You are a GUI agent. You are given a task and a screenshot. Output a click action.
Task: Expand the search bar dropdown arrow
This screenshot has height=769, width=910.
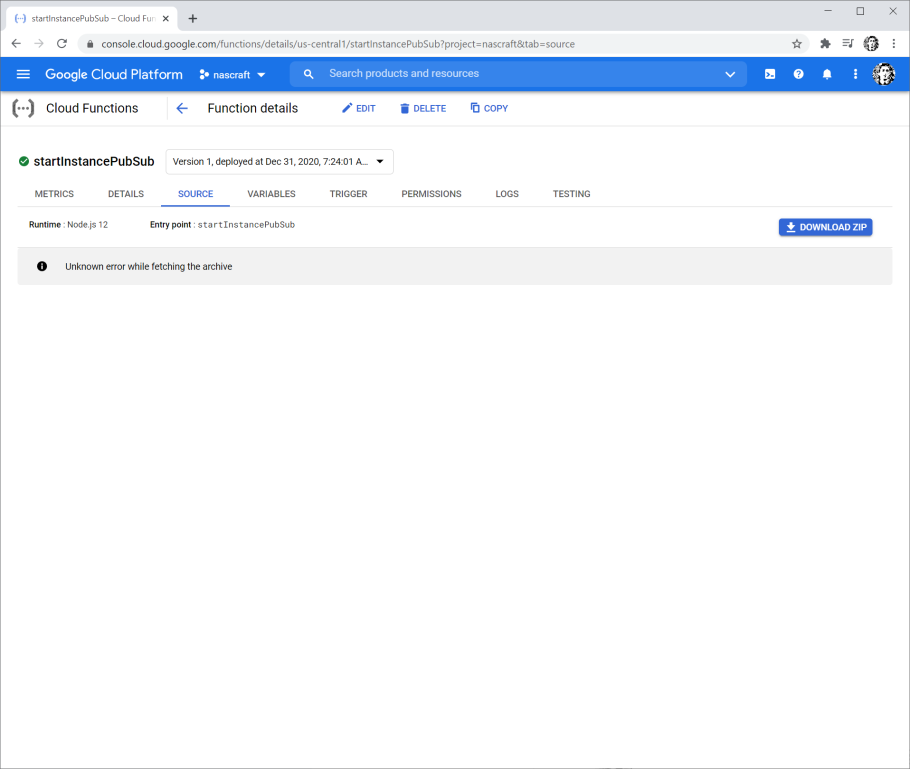click(x=730, y=74)
